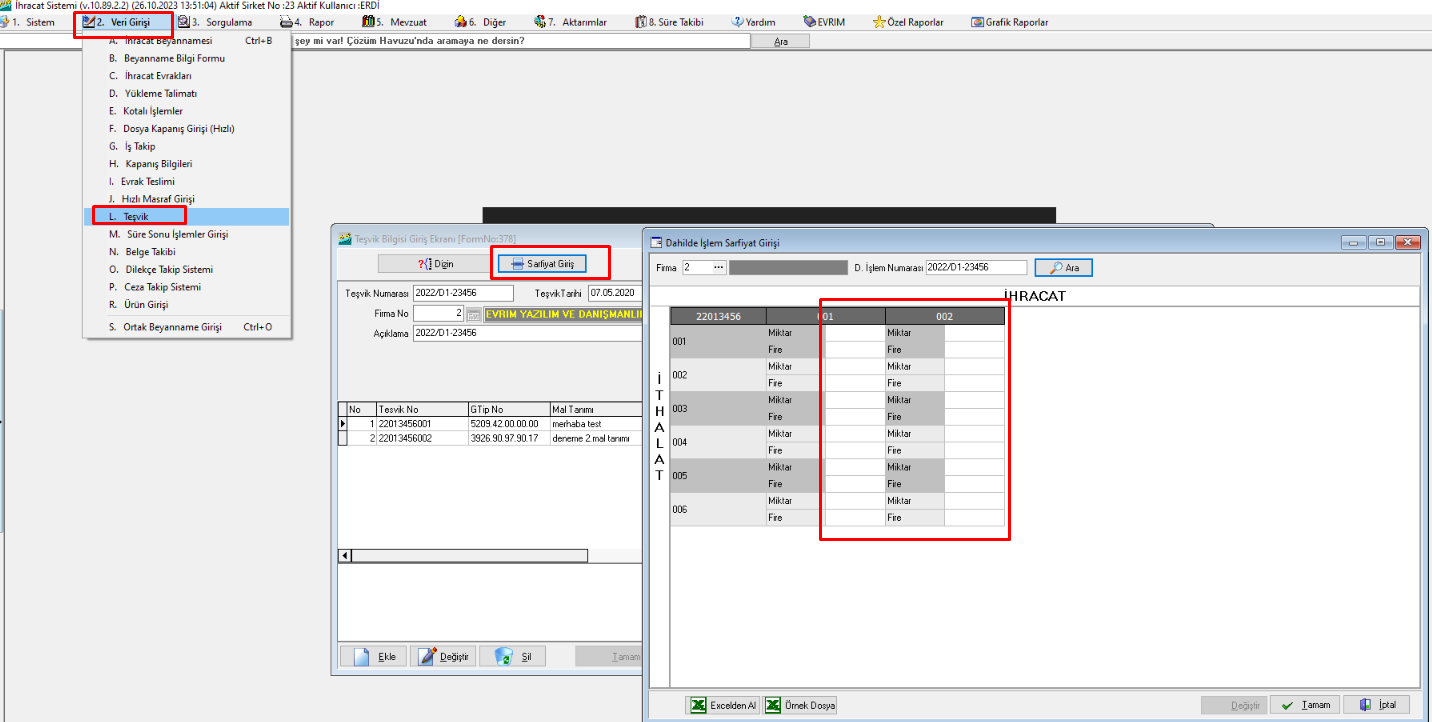Image resolution: width=1432 pixels, height=722 pixels.
Task: Click the Çözüm Havuzu search field
Action: 520,41
